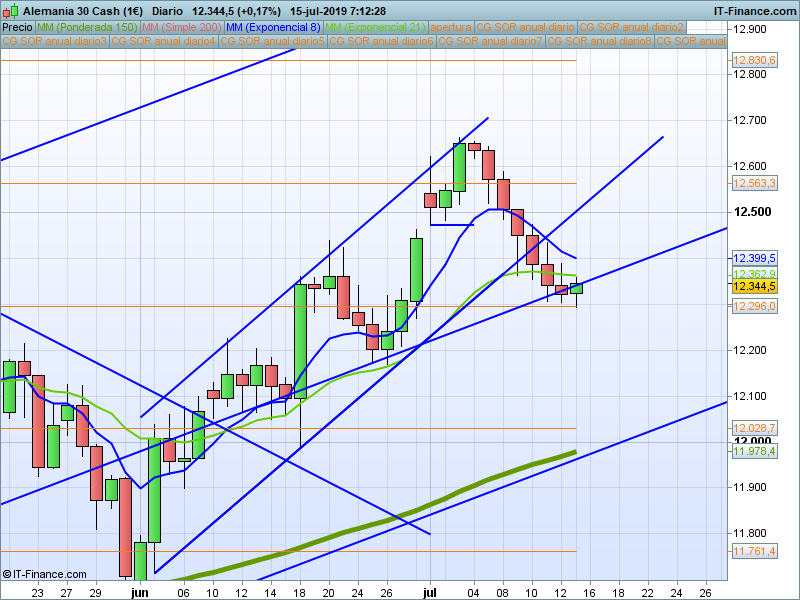Click the jun month label on time axis

coord(139,592)
